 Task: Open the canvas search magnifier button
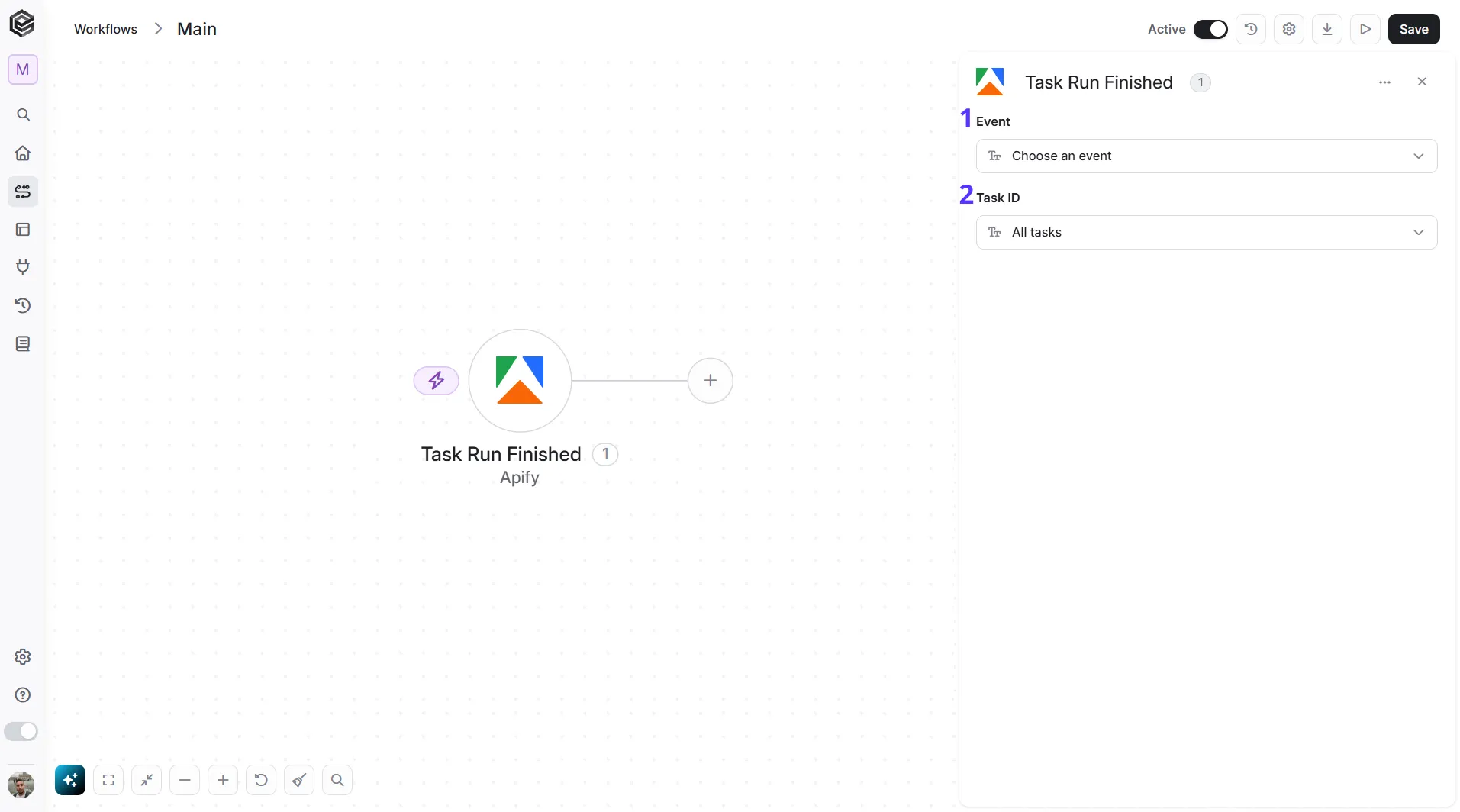pos(337,780)
